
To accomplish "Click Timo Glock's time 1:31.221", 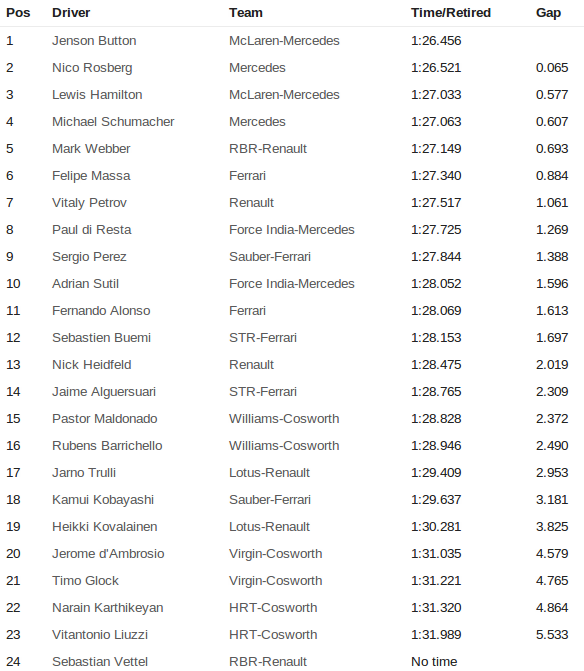I will [x=436, y=580].
